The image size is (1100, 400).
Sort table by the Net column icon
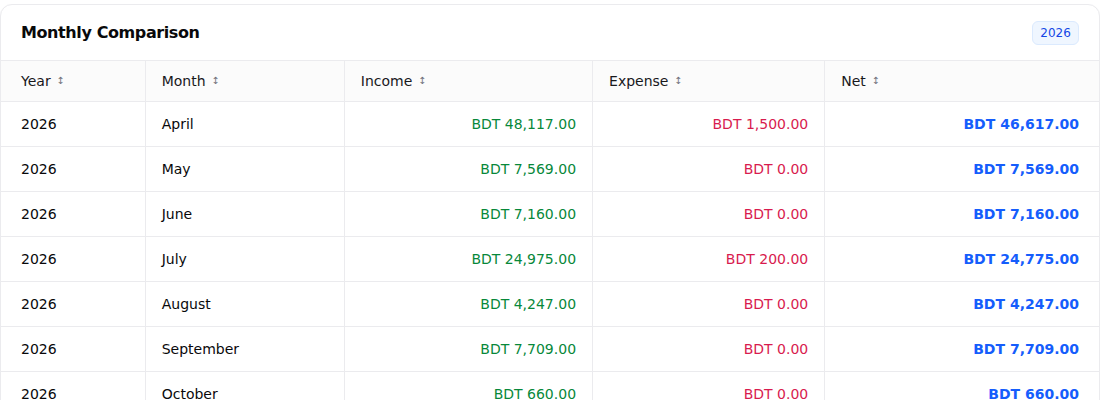(876, 81)
